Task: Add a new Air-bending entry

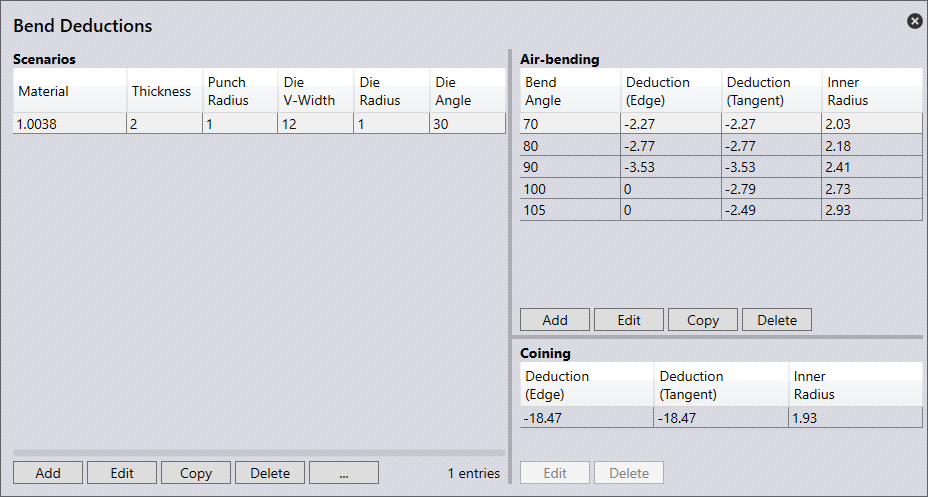Action: [x=555, y=320]
